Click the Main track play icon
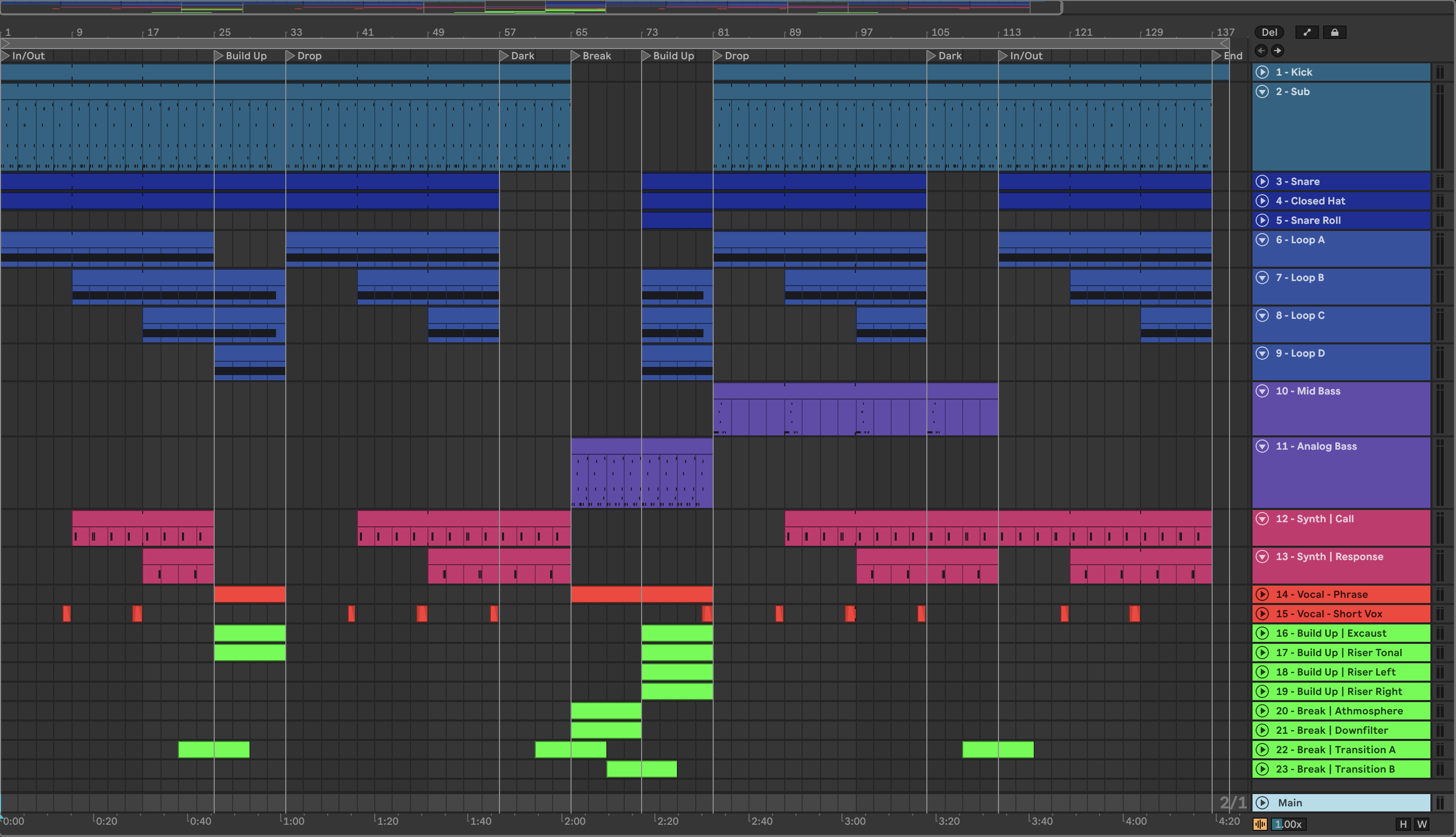Image resolution: width=1456 pixels, height=837 pixels. point(1262,802)
